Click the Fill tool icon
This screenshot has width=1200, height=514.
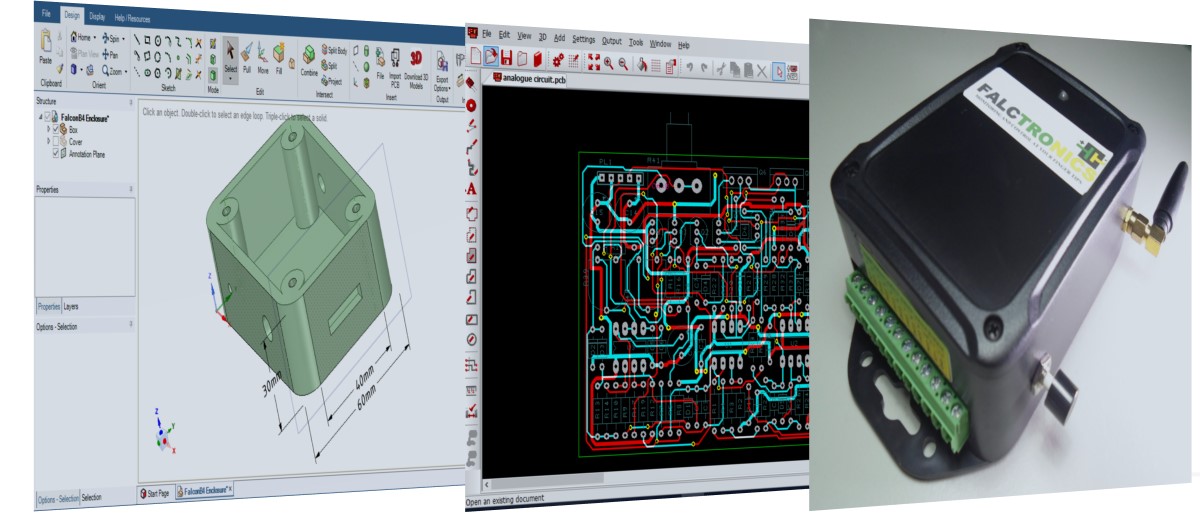(x=279, y=55)
